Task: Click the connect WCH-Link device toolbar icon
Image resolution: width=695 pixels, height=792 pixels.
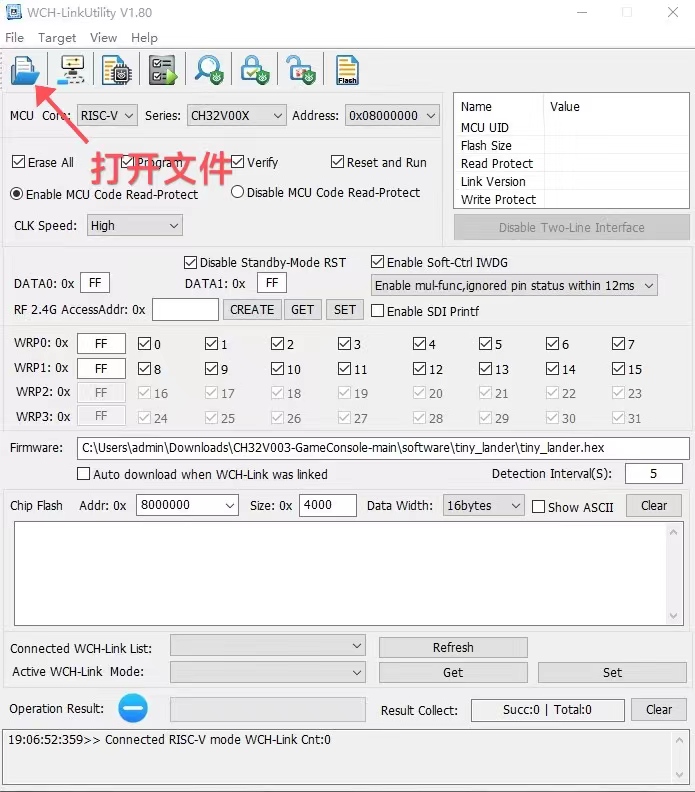Action: point(73,69)
